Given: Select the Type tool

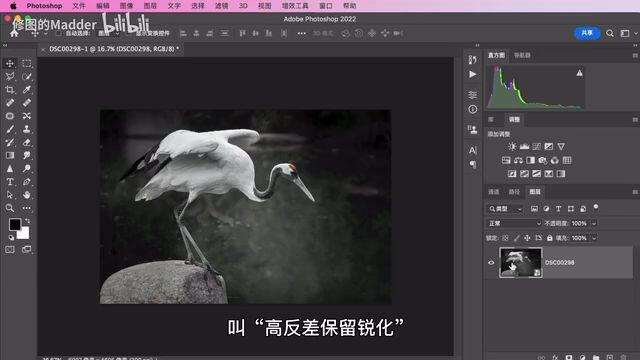Looking at the screenshot, I should 10,182.
